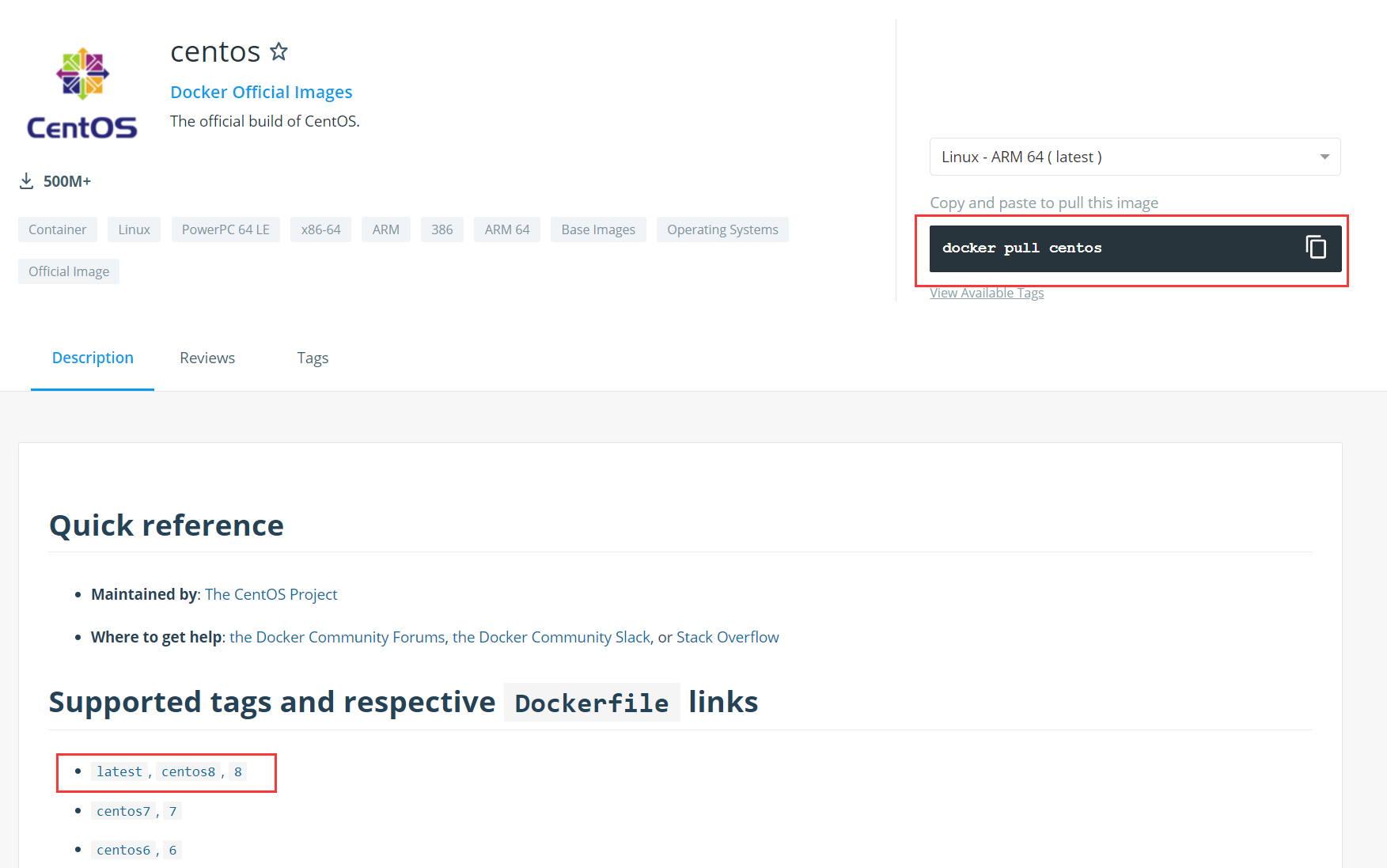1387x868 pixels.
Task: Switch to the Tags tab
Action: click(x=313, y=358)
